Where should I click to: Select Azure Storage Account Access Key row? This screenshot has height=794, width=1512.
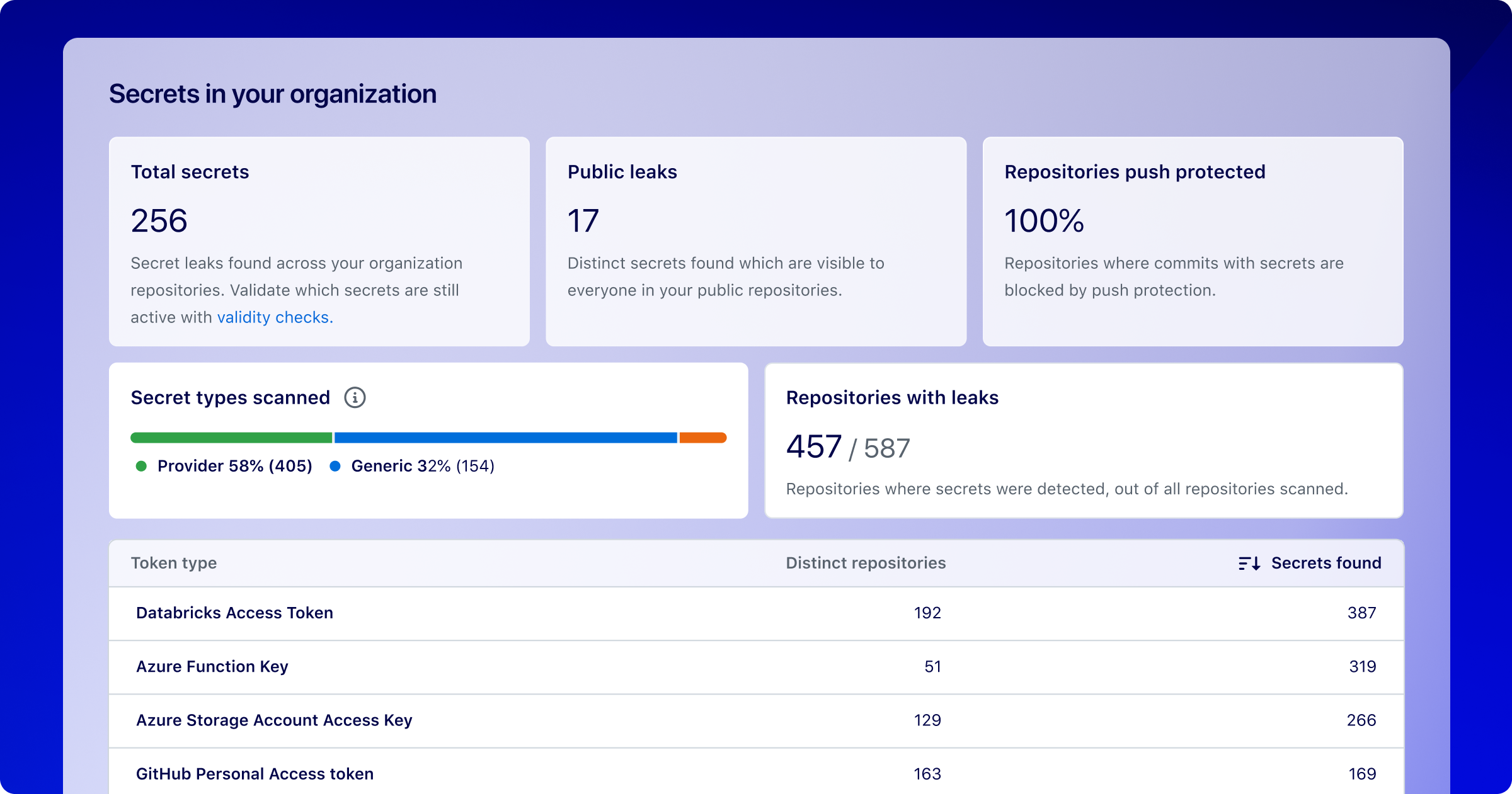[274, 720]
